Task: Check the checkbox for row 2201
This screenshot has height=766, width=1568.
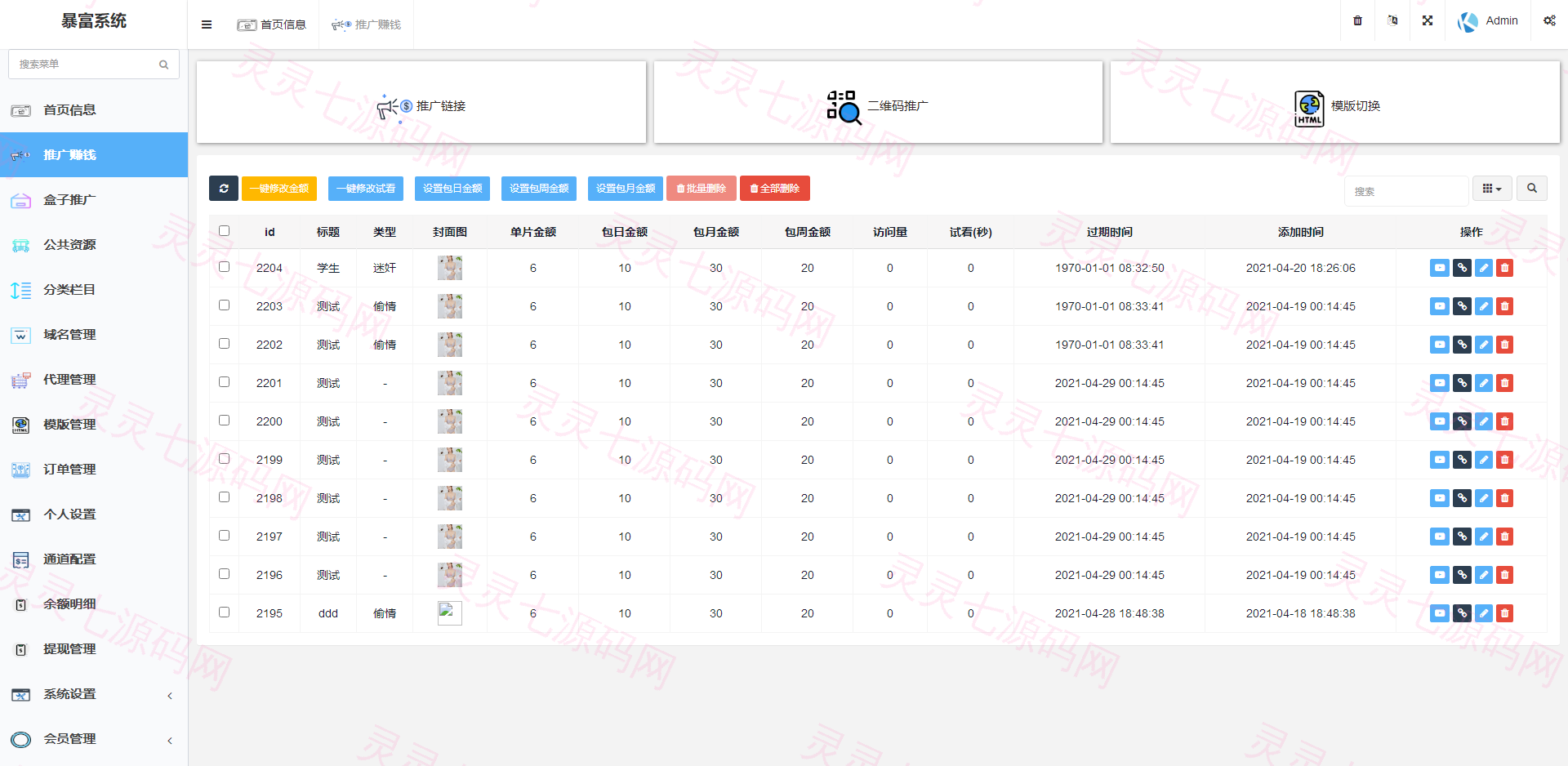Action: tap(225, 382)
